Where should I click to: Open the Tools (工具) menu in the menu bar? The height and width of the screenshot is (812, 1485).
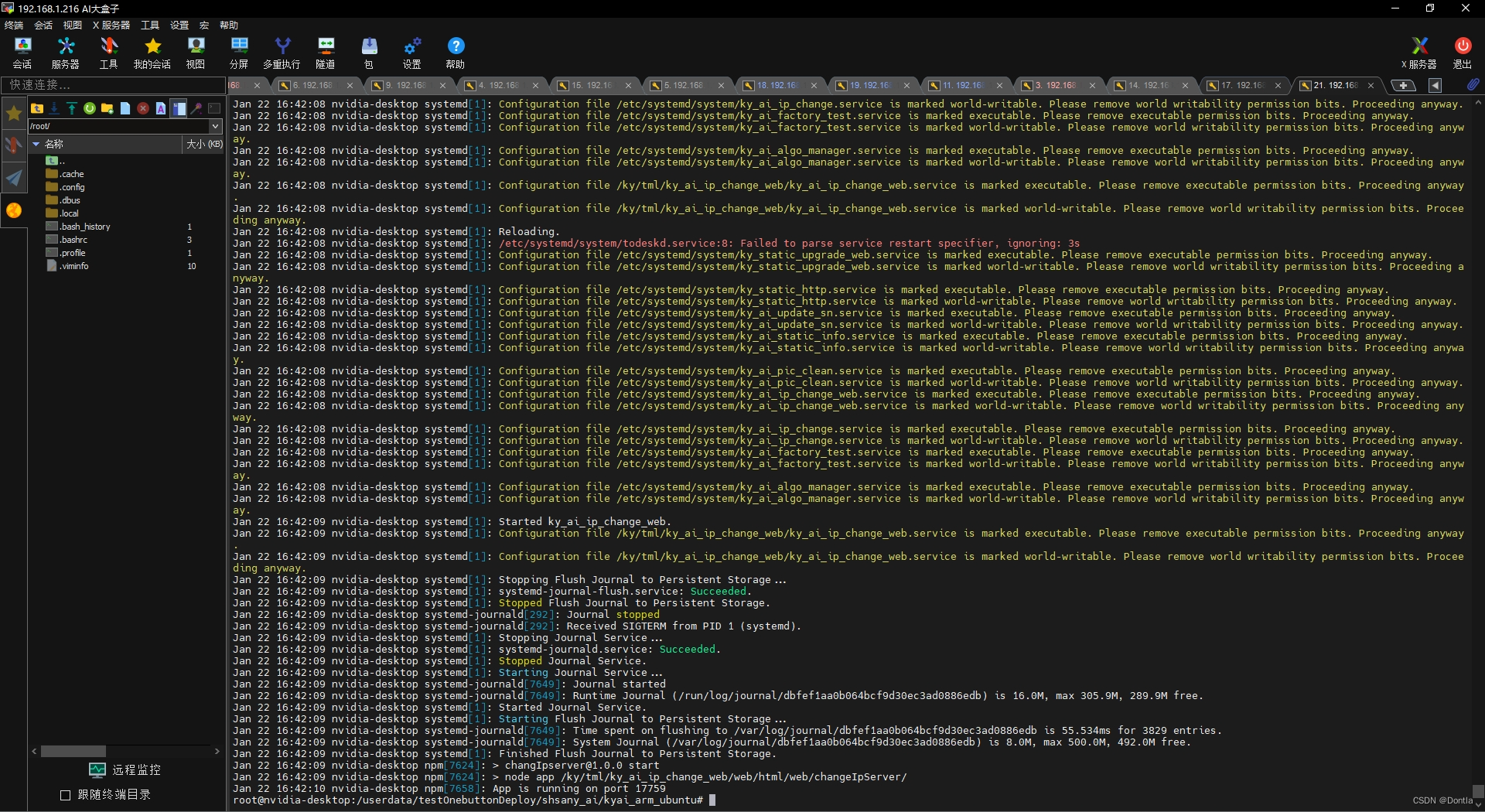tap(150, 26)
